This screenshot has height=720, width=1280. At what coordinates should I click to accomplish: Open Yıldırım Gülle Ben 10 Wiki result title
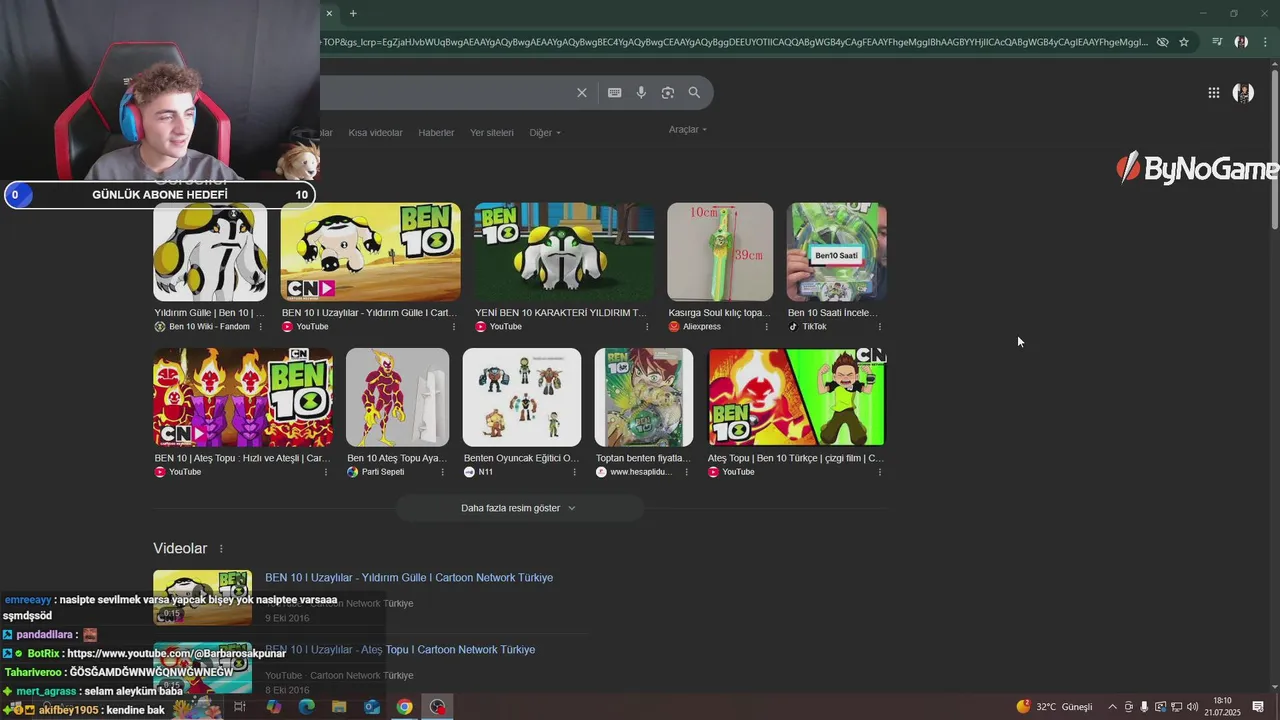click(210, 313)
